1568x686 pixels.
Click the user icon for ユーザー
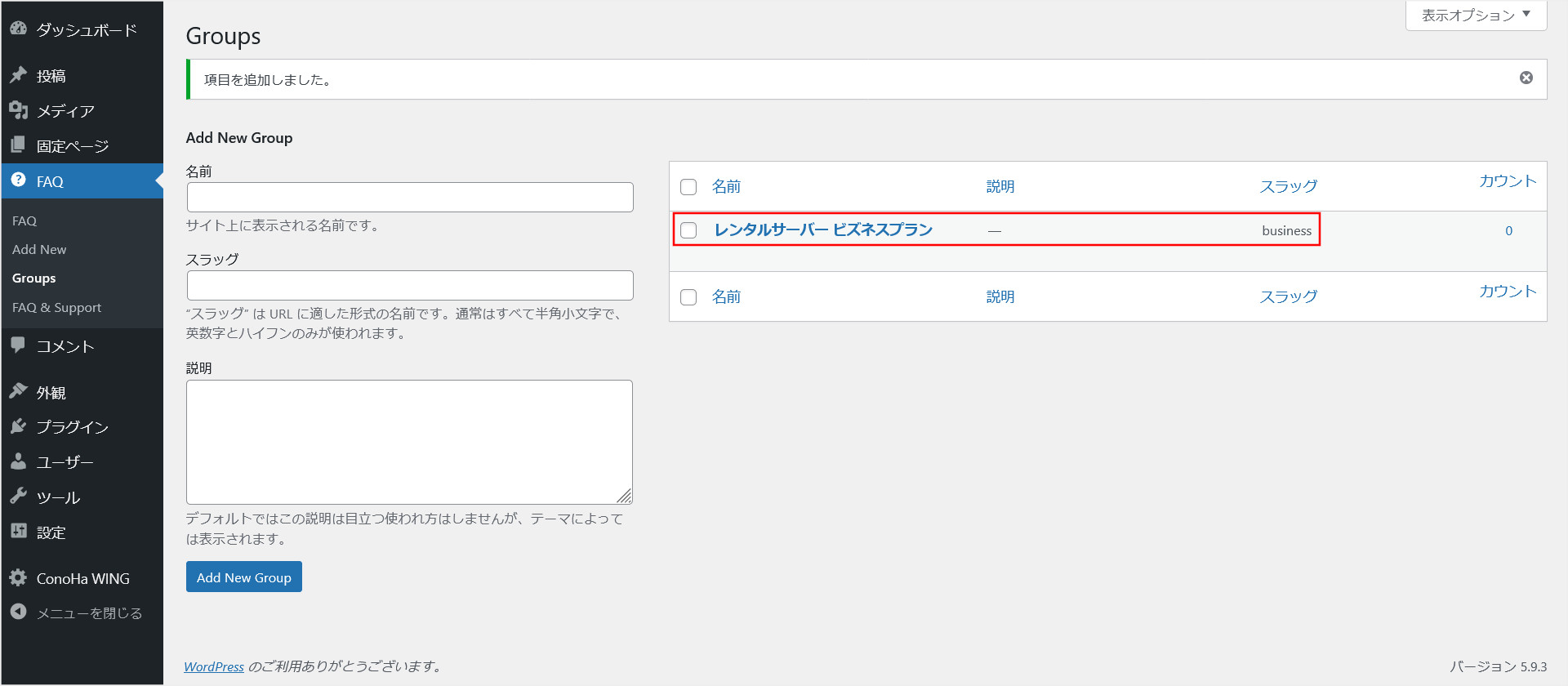18,461
